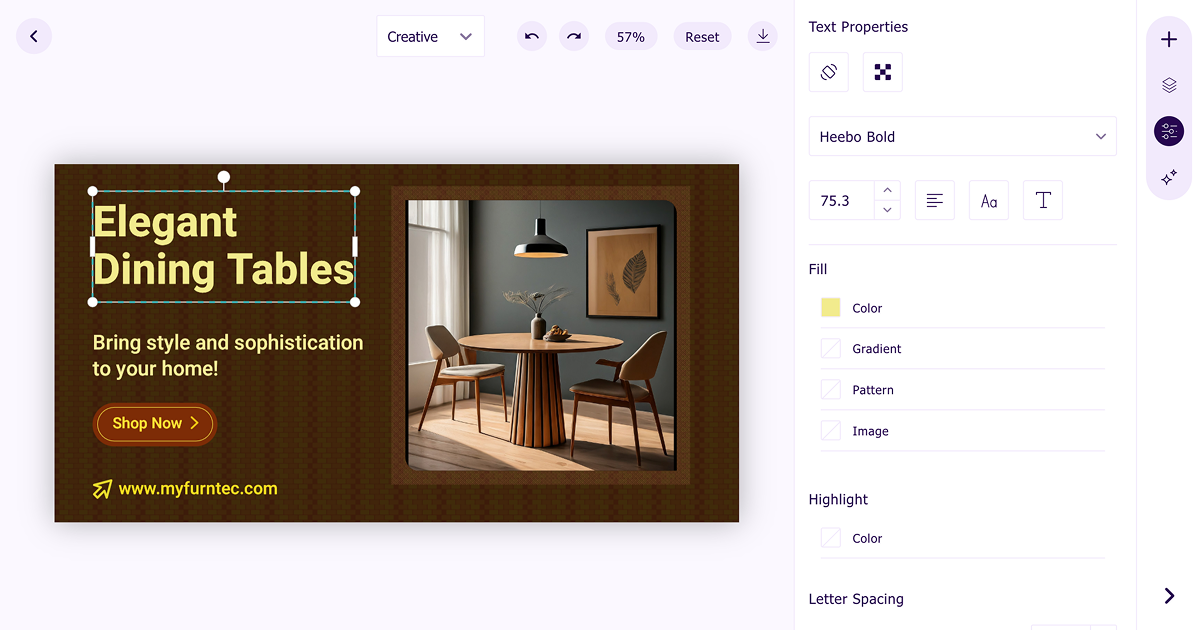Increase font size with the up stepper

pyautogui.click(x=887, y=190)
